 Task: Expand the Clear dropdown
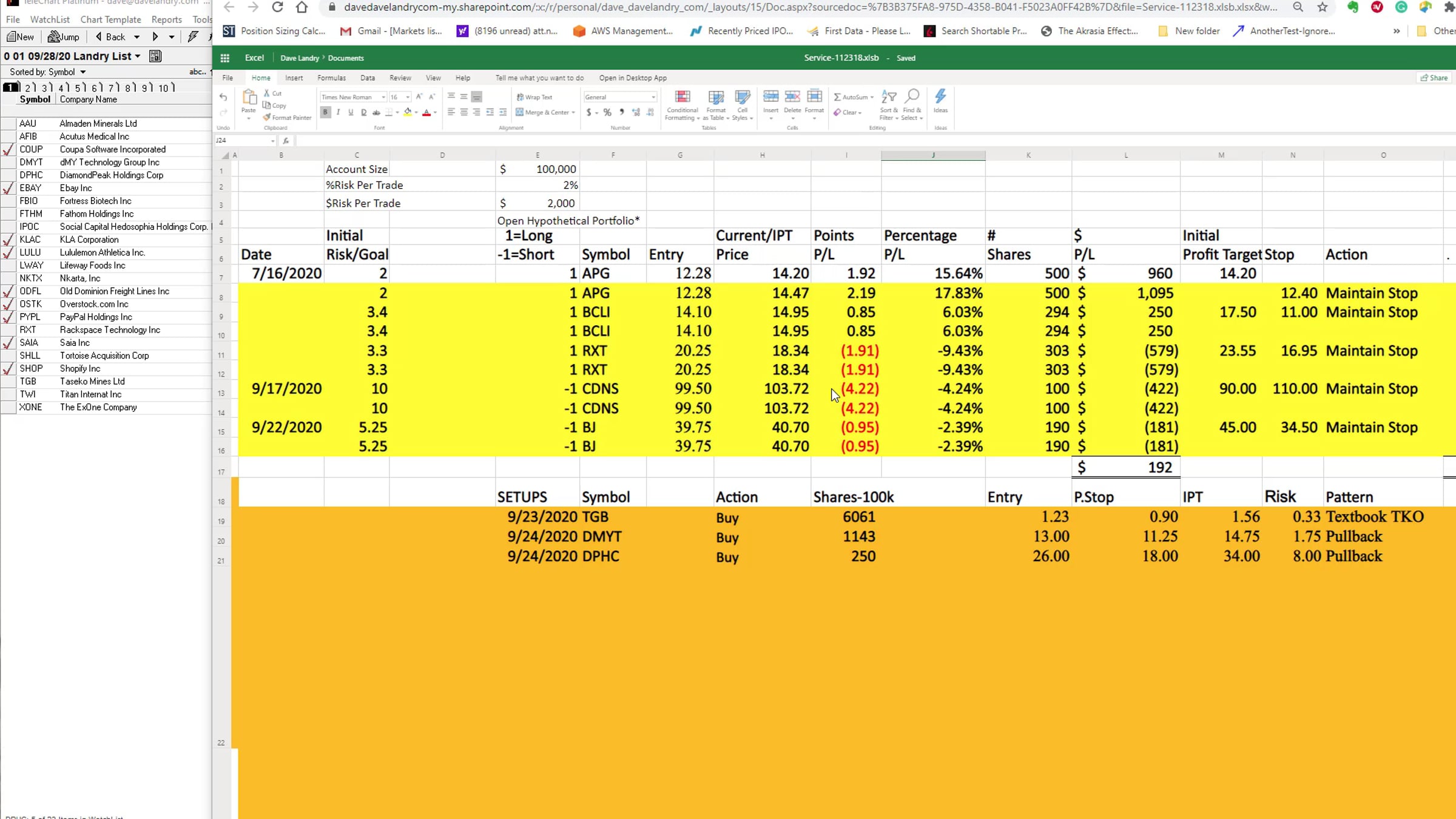860,112
